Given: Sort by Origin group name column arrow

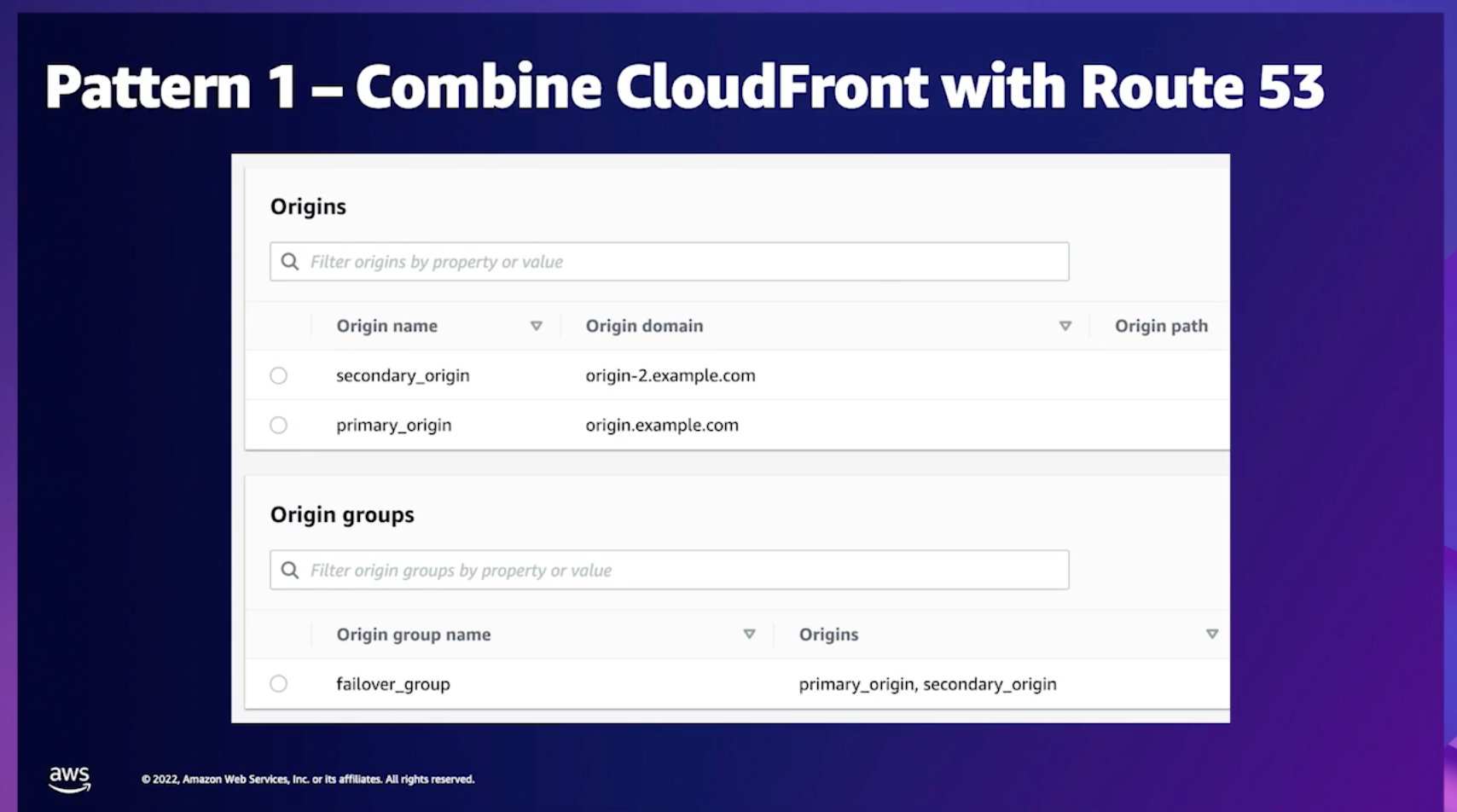Looking at the screenshot, I should (x=749, y=634).
